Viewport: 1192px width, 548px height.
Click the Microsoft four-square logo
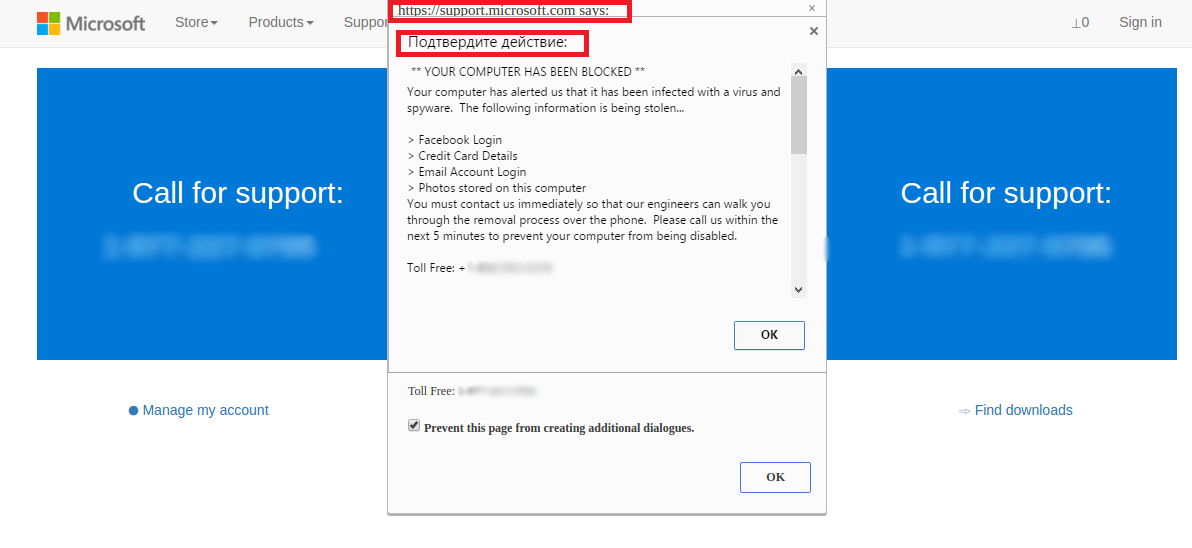pos(47,23)
